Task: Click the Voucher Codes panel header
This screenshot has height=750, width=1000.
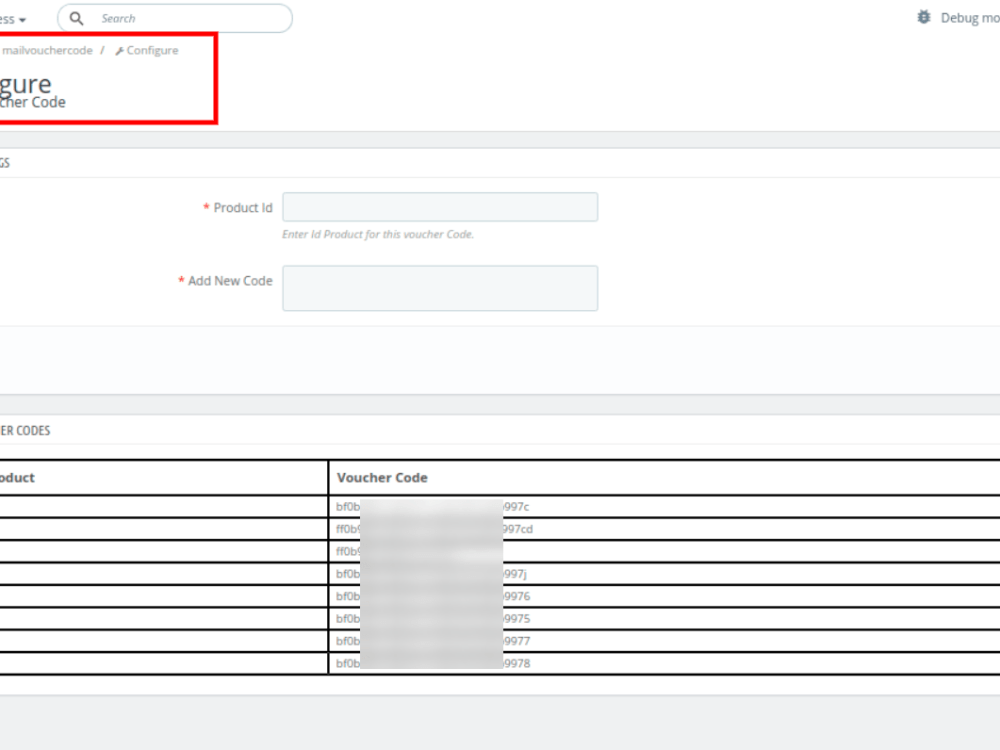Action: (x=25, y=430)
